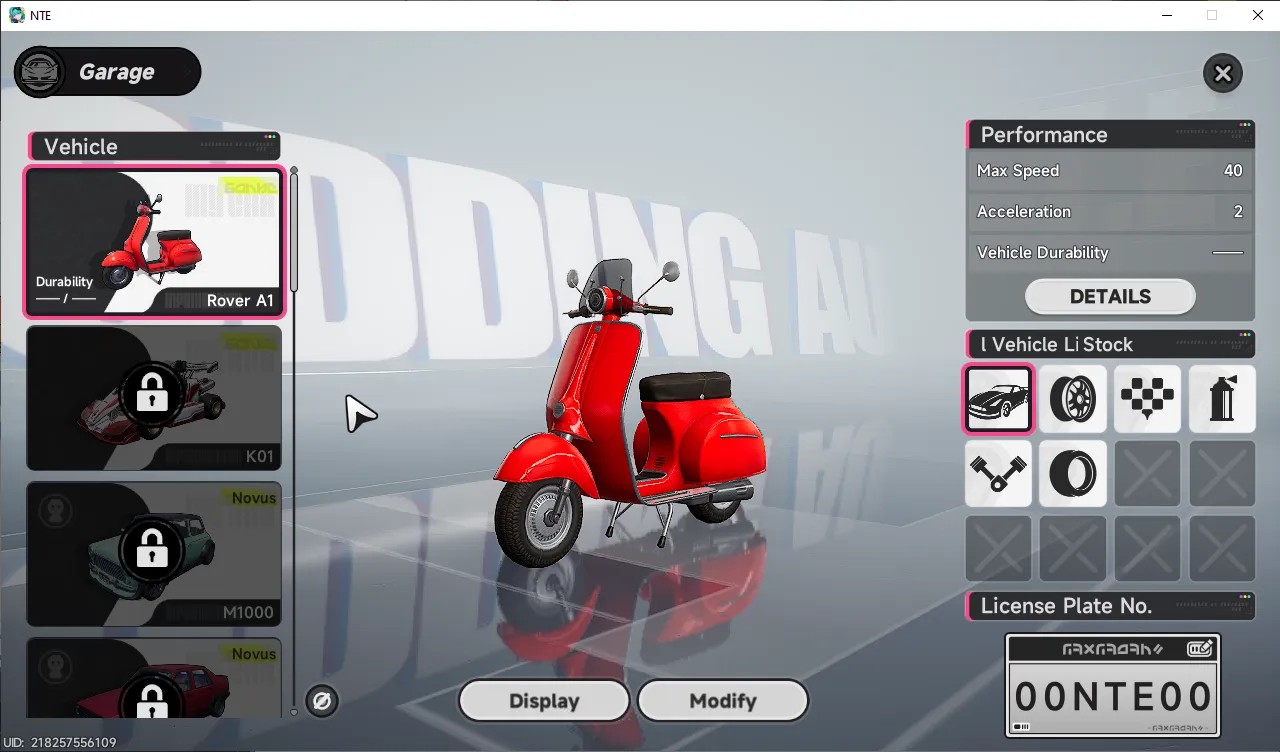1280x752 pixels.
Task: Click the Garage car emblem icon
Action: point(40,72)
